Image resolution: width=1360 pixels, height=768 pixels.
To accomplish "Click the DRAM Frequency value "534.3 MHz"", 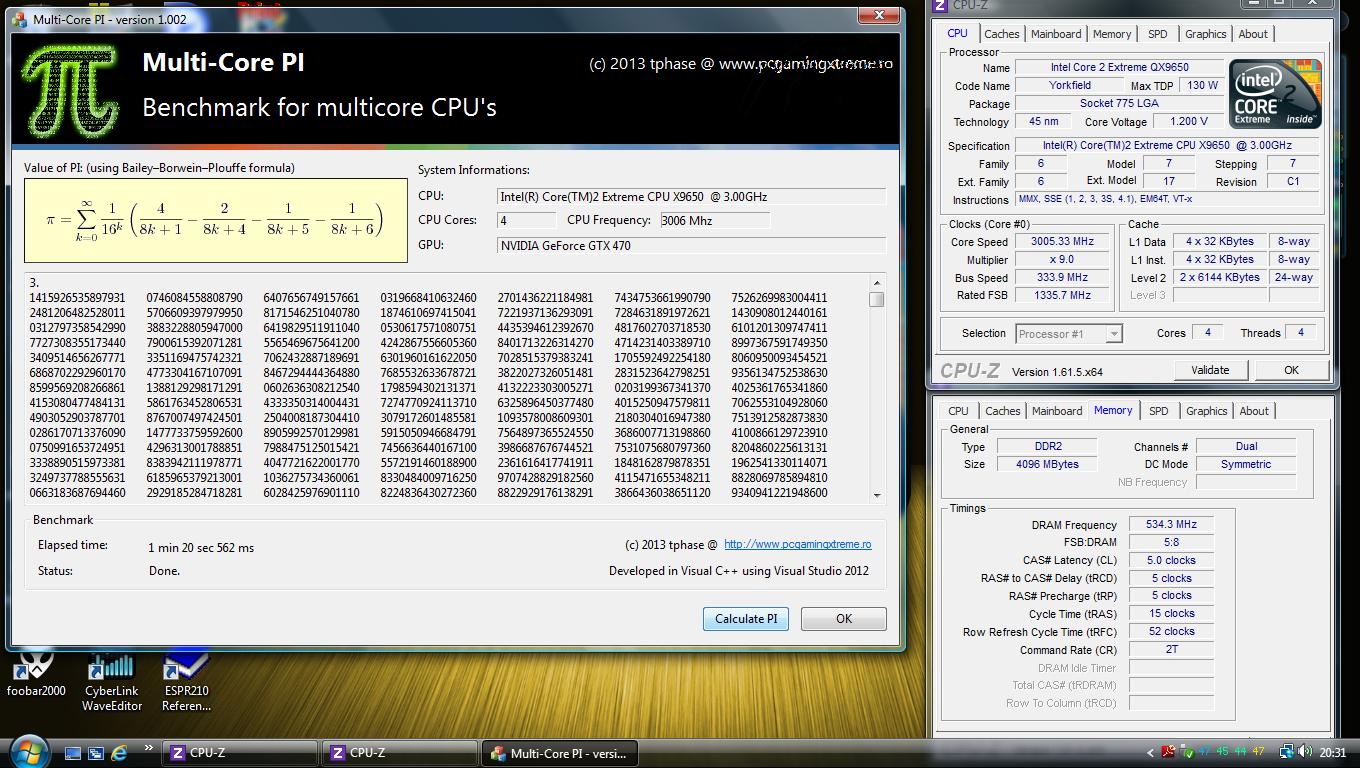I will click(x=1171, y=525).
